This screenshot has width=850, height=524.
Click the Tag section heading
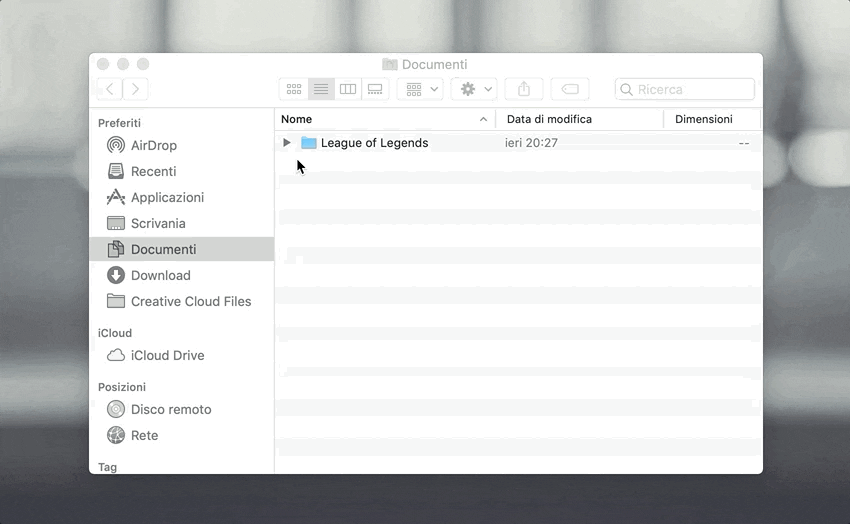(x=107, y=467)
